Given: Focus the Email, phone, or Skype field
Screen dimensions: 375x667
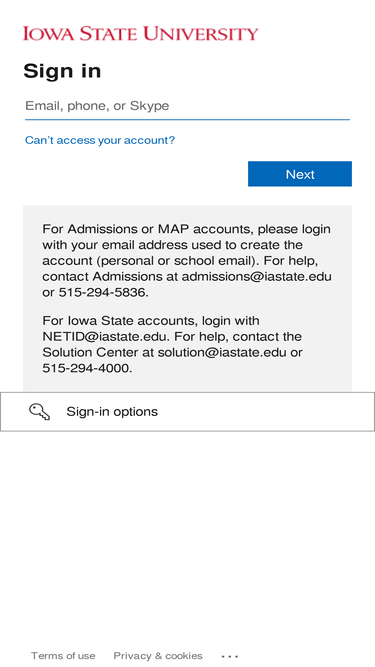Looking at the screenshot, I should [187, 106].
